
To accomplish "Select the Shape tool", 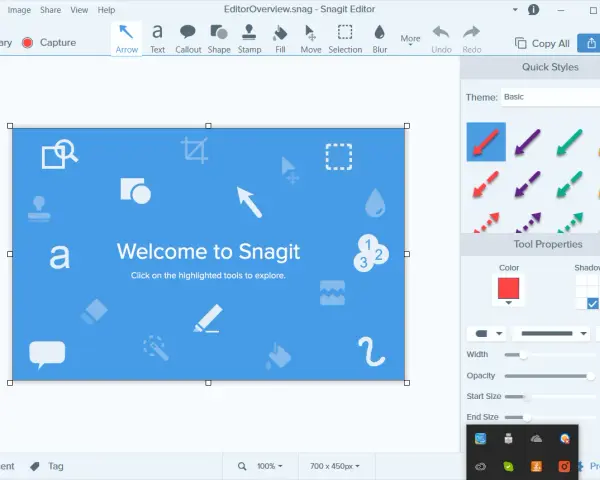I will coord(219,39).
